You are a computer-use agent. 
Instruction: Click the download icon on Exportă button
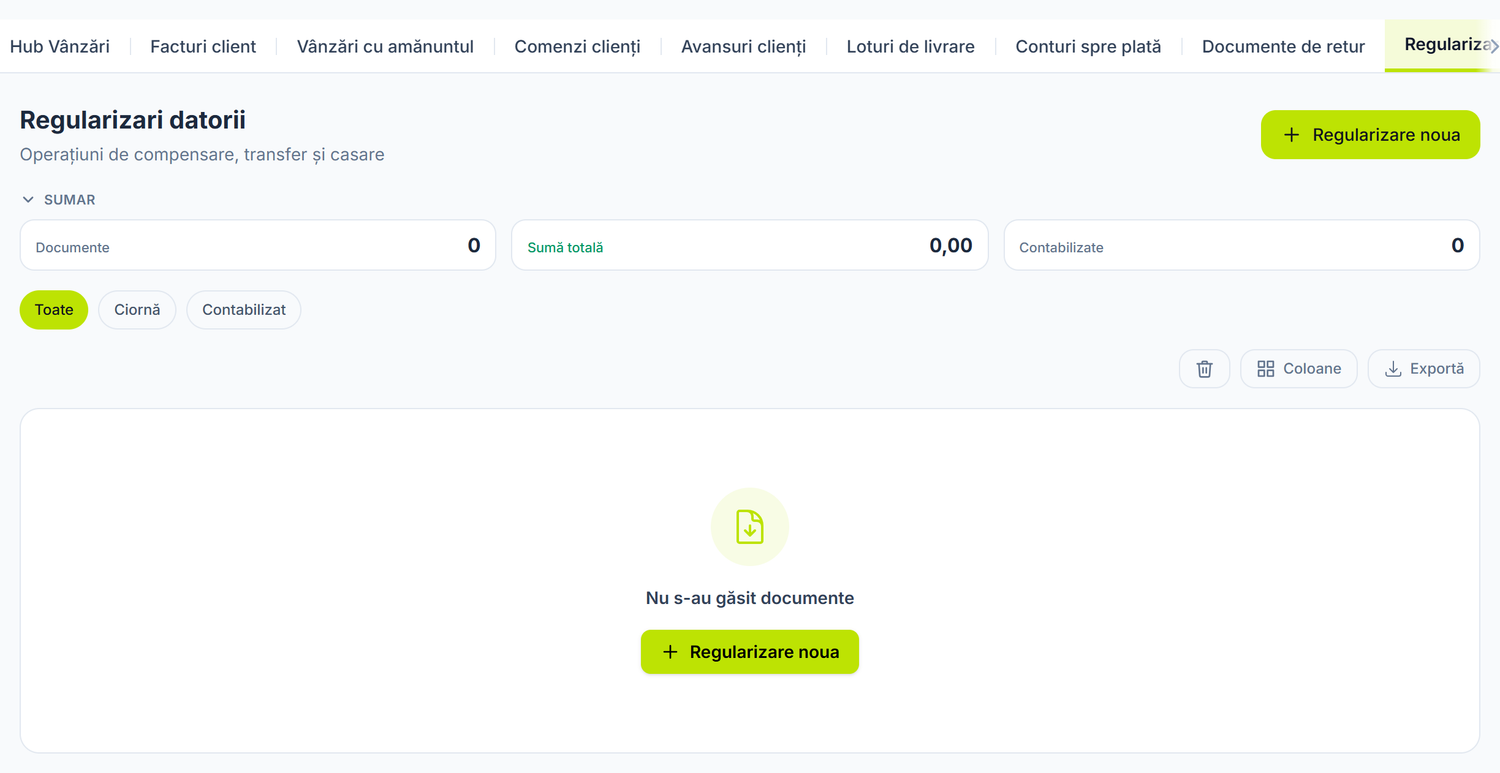click(1392, 369)
